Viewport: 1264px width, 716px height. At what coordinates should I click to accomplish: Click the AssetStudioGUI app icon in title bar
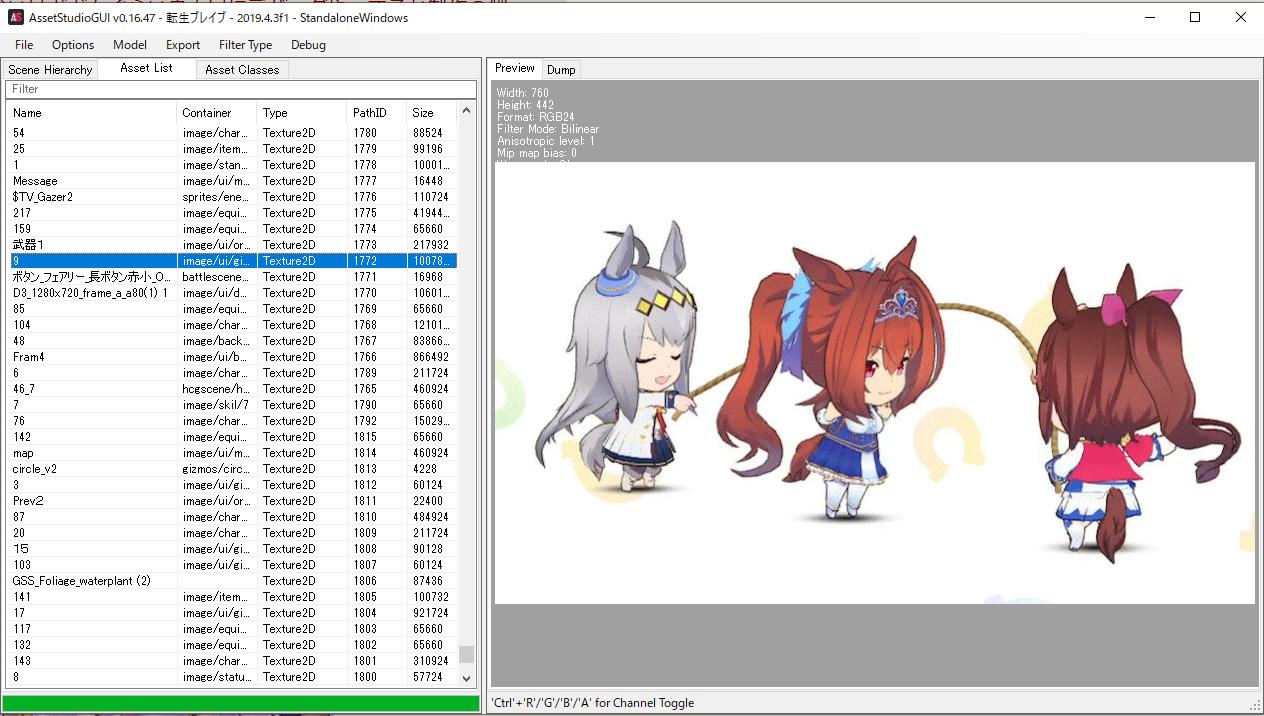pyautogui.click(x=16, y=17)
